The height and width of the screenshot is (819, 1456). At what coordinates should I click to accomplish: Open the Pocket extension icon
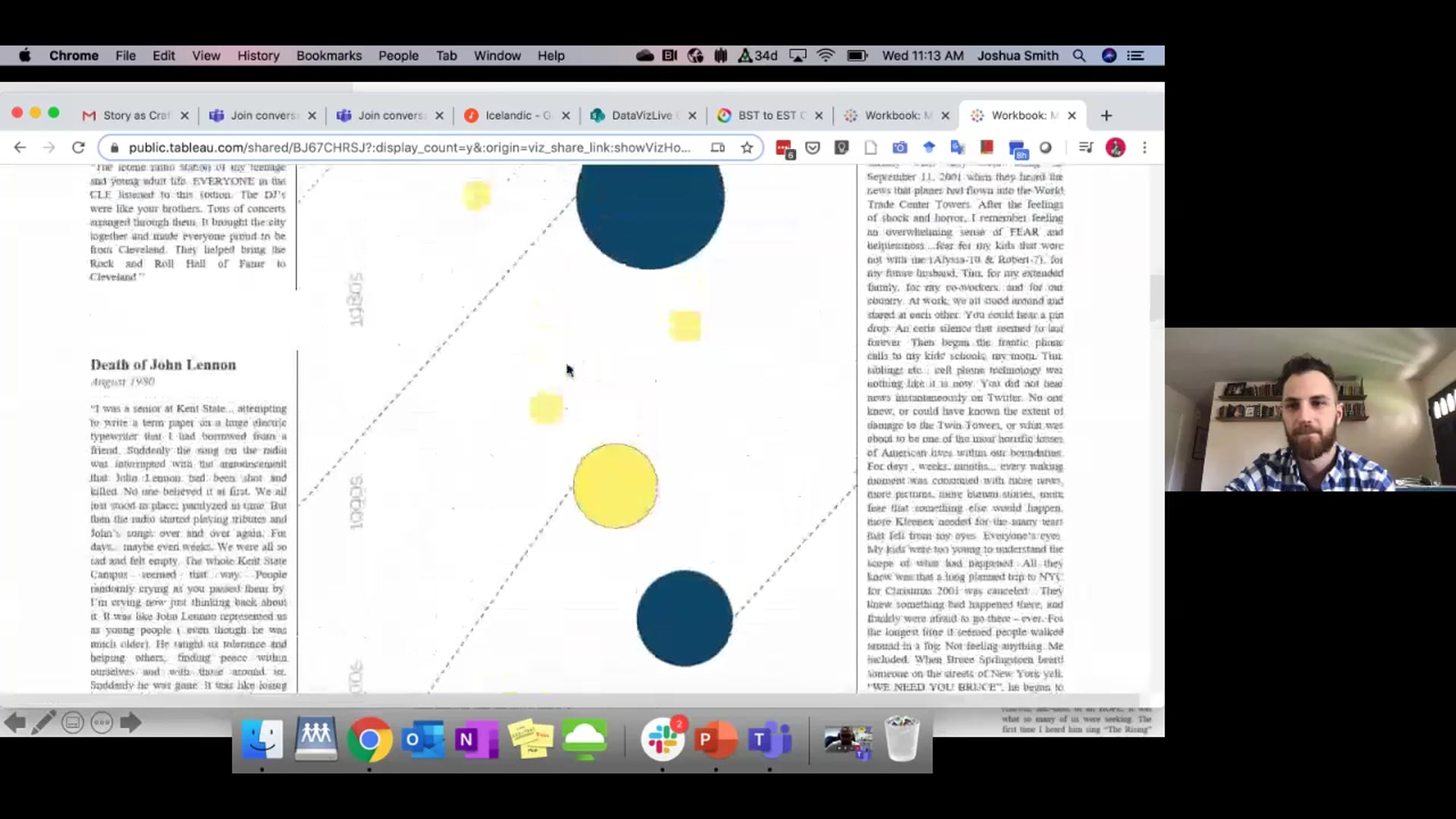[812, 148]
